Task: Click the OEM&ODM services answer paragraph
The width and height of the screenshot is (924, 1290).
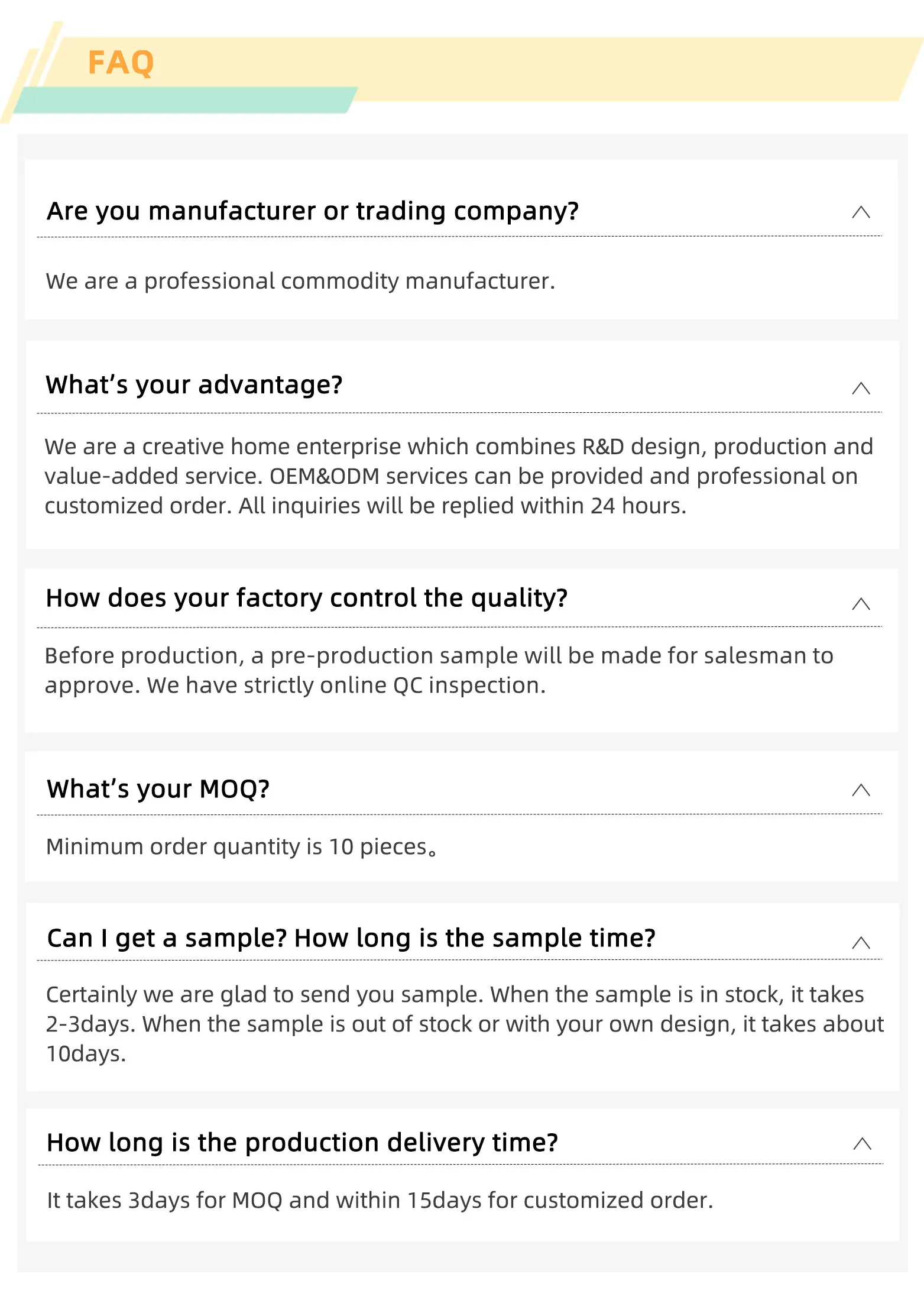Action: tap(458, 476)
